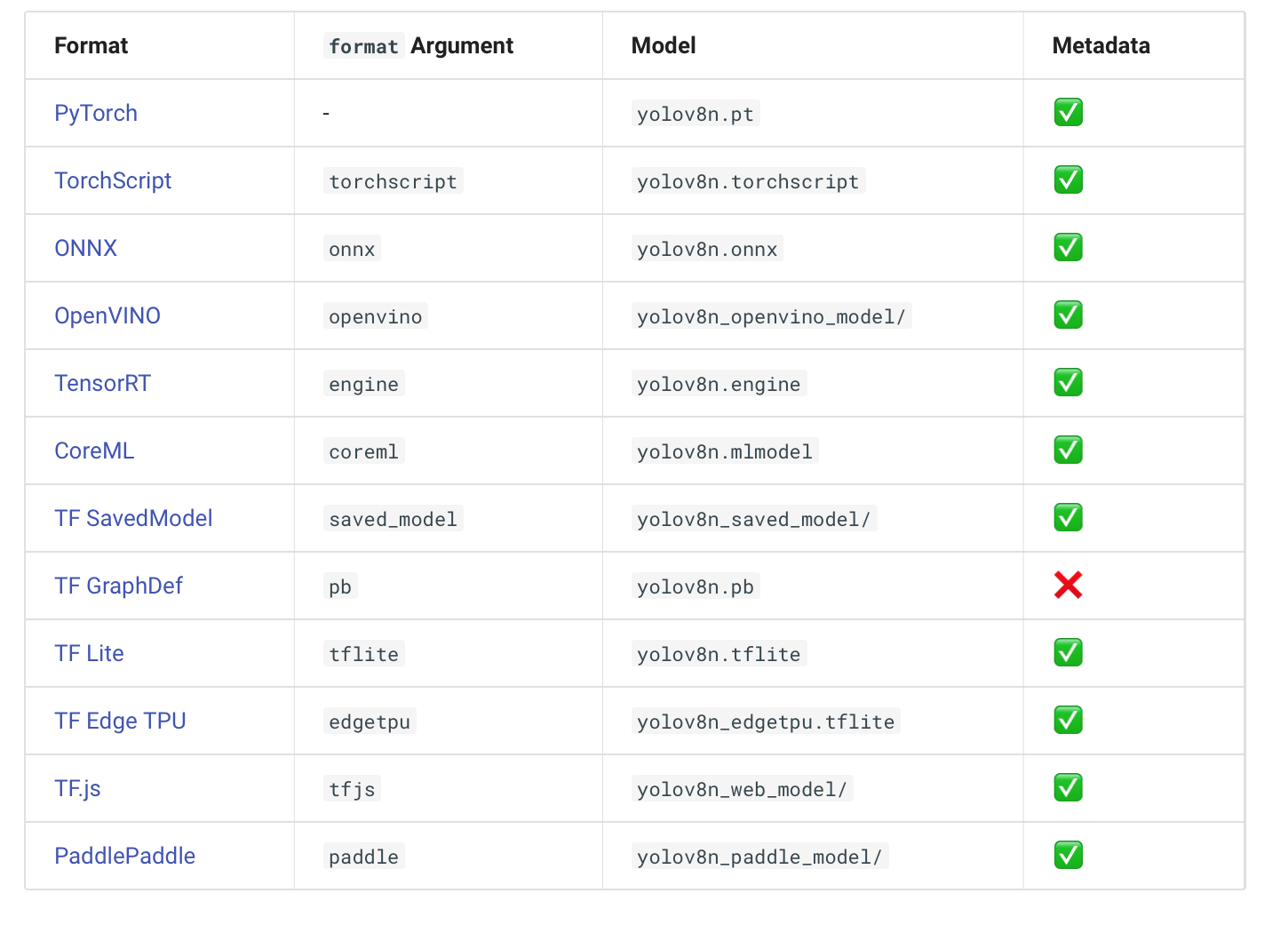Click the 'yolov8n_paddle_model/' model name
The height and width of the screenshot is (933, 1288).
(x=759, y=857)
